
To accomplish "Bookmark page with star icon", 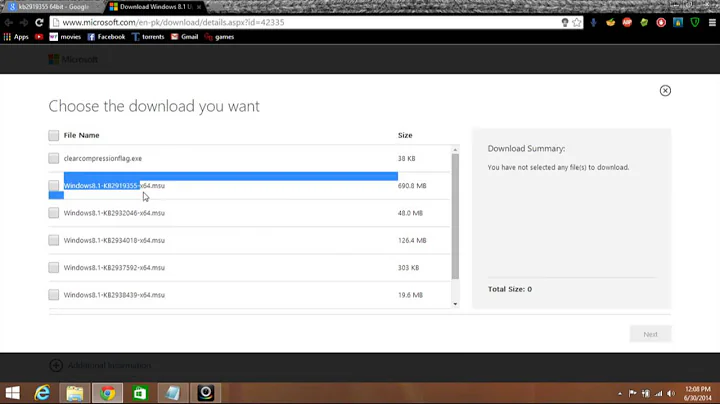I will (577, 22).
